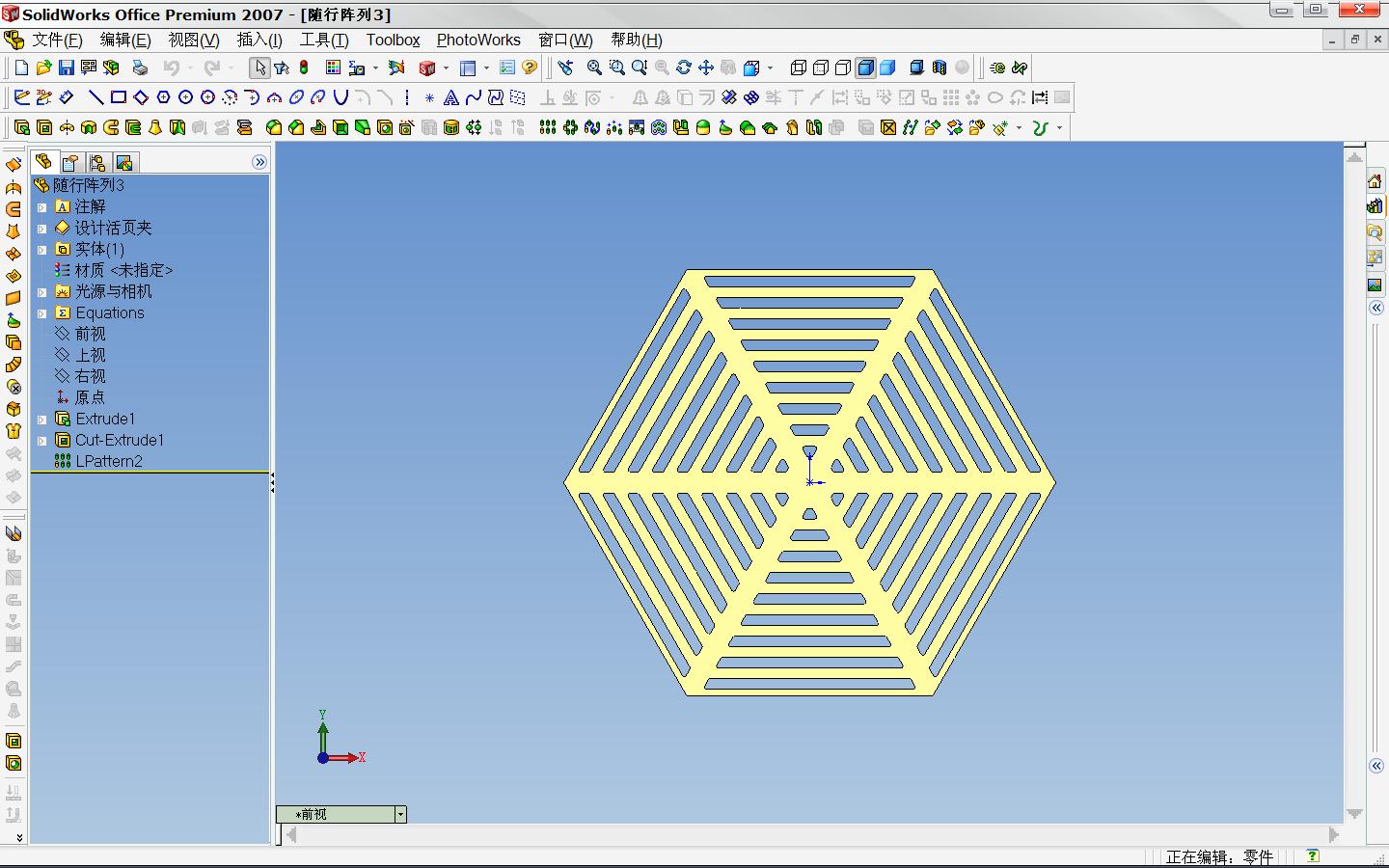Save the part with the floppy icon
The height and width of the screenshot is (868, 1389).
coord(66,68)
